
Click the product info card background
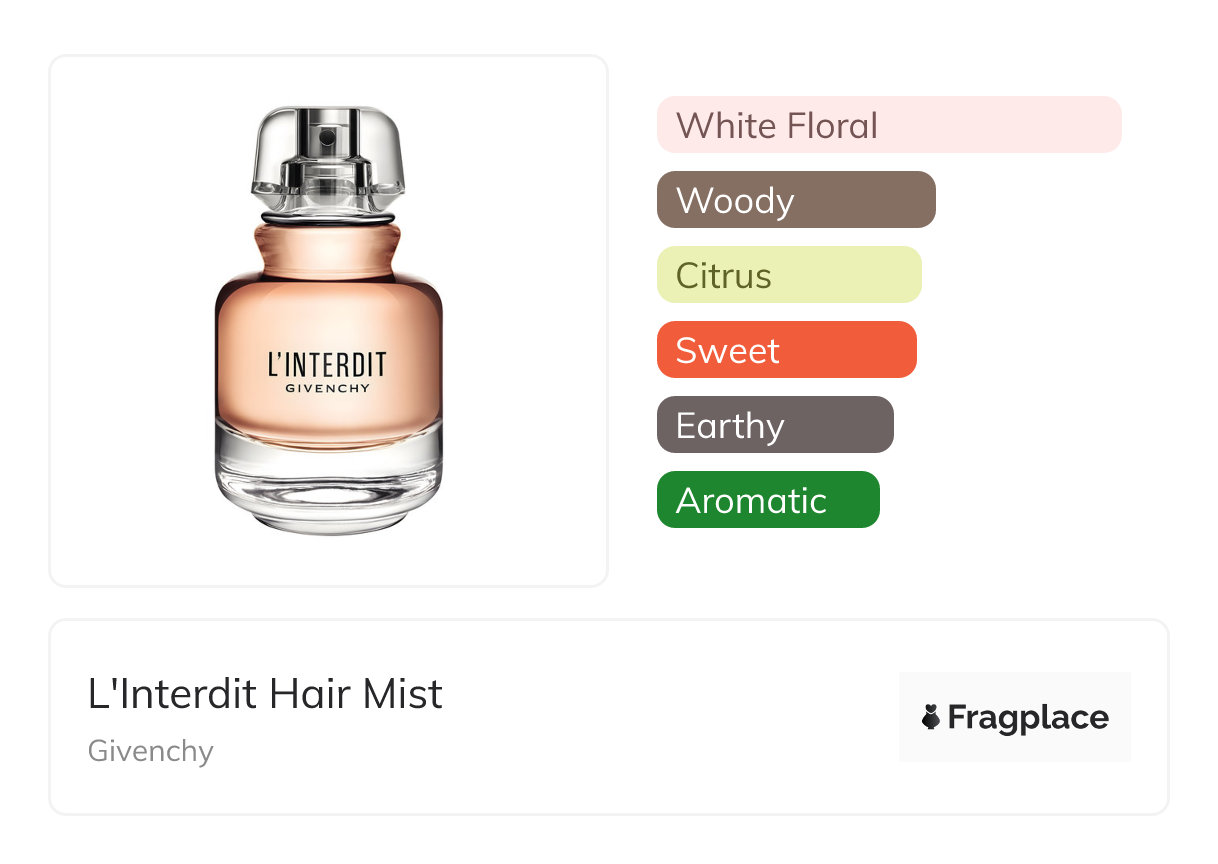tap(608, 717)
